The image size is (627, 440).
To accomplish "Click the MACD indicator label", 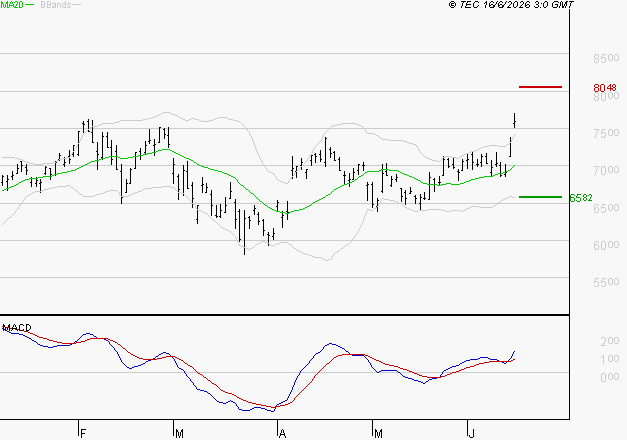I will (17, 328).
